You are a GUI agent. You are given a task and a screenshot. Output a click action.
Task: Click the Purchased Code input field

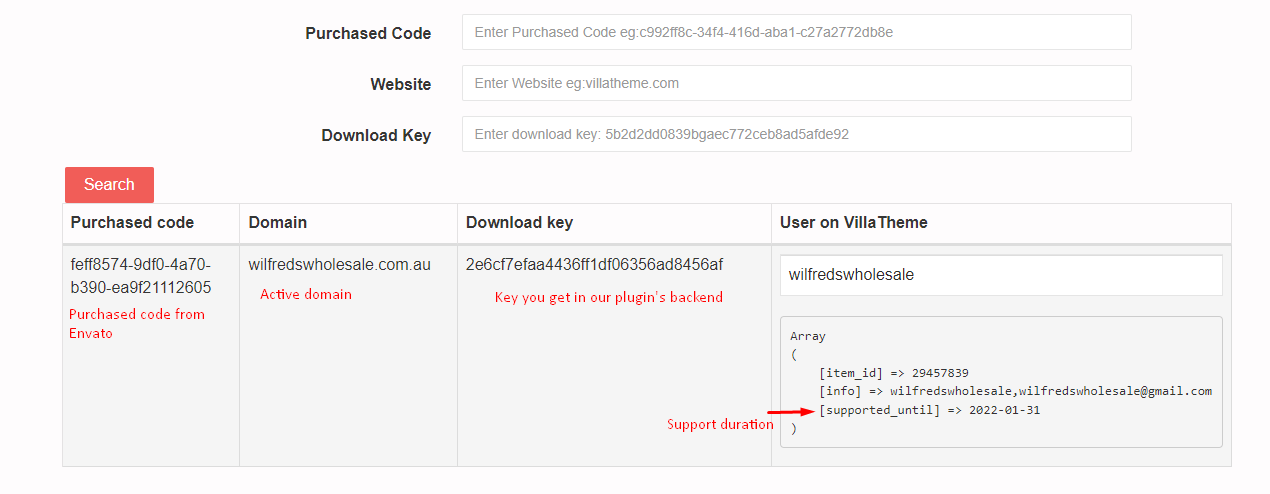(796, 32)
